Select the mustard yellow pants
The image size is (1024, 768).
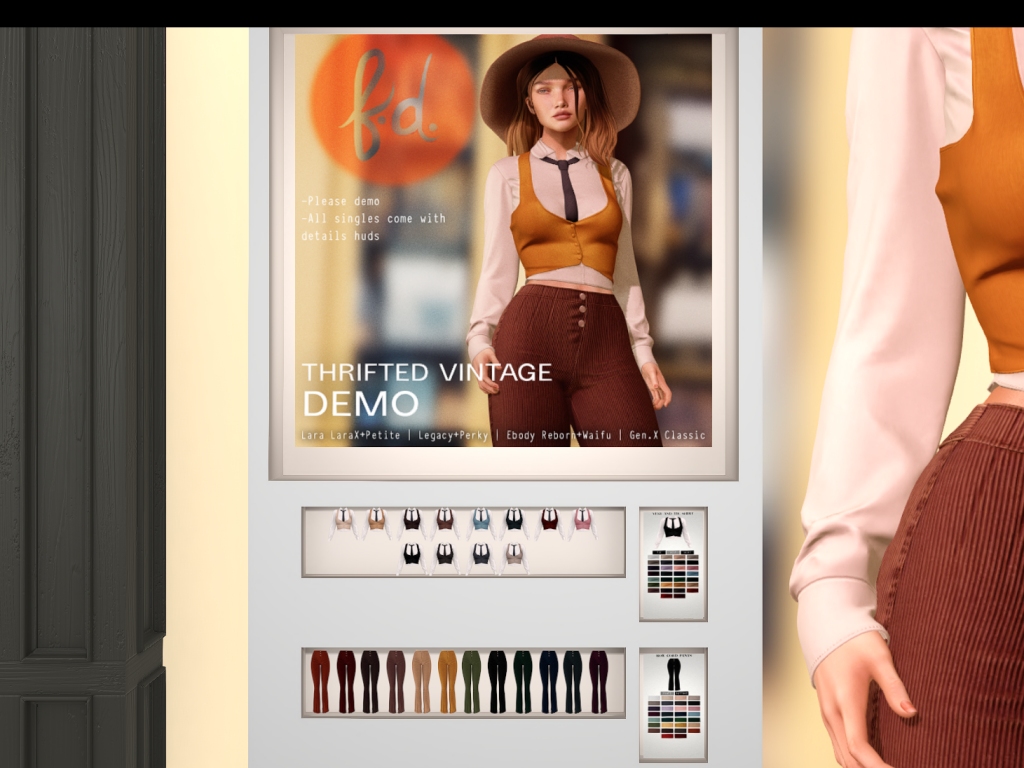(x=446, y=681)
